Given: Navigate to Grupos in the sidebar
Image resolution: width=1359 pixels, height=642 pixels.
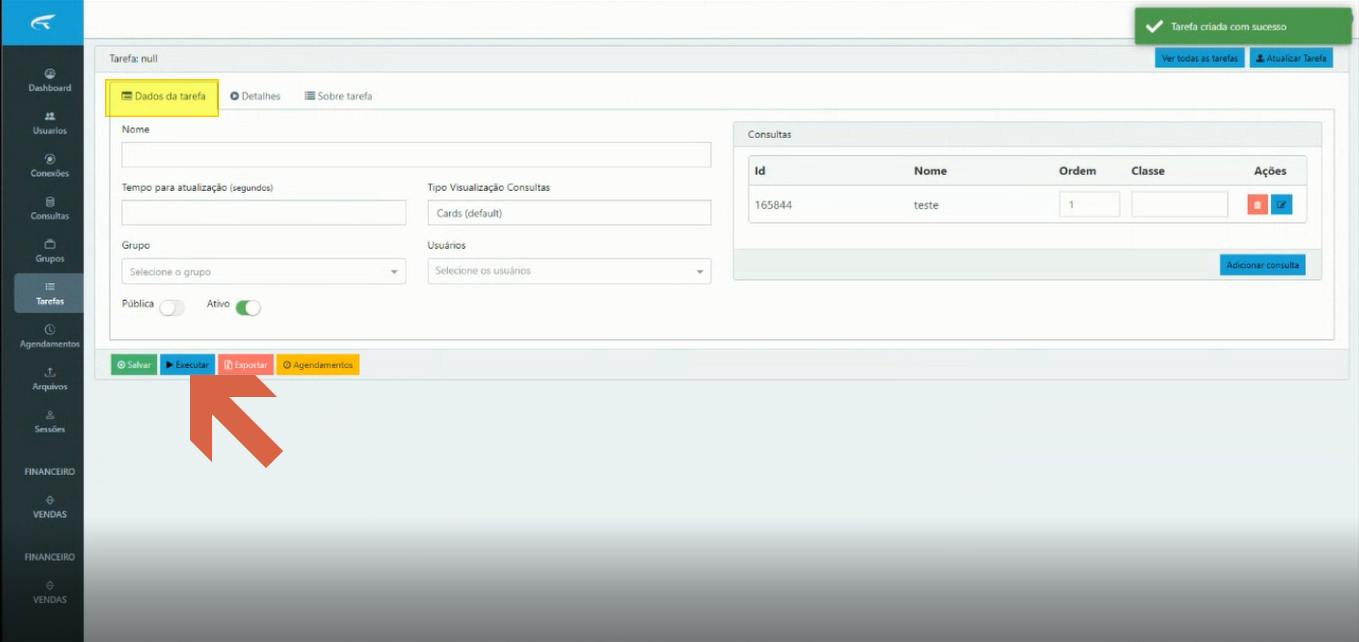Looking at the screenshot, I should point(49,251).
